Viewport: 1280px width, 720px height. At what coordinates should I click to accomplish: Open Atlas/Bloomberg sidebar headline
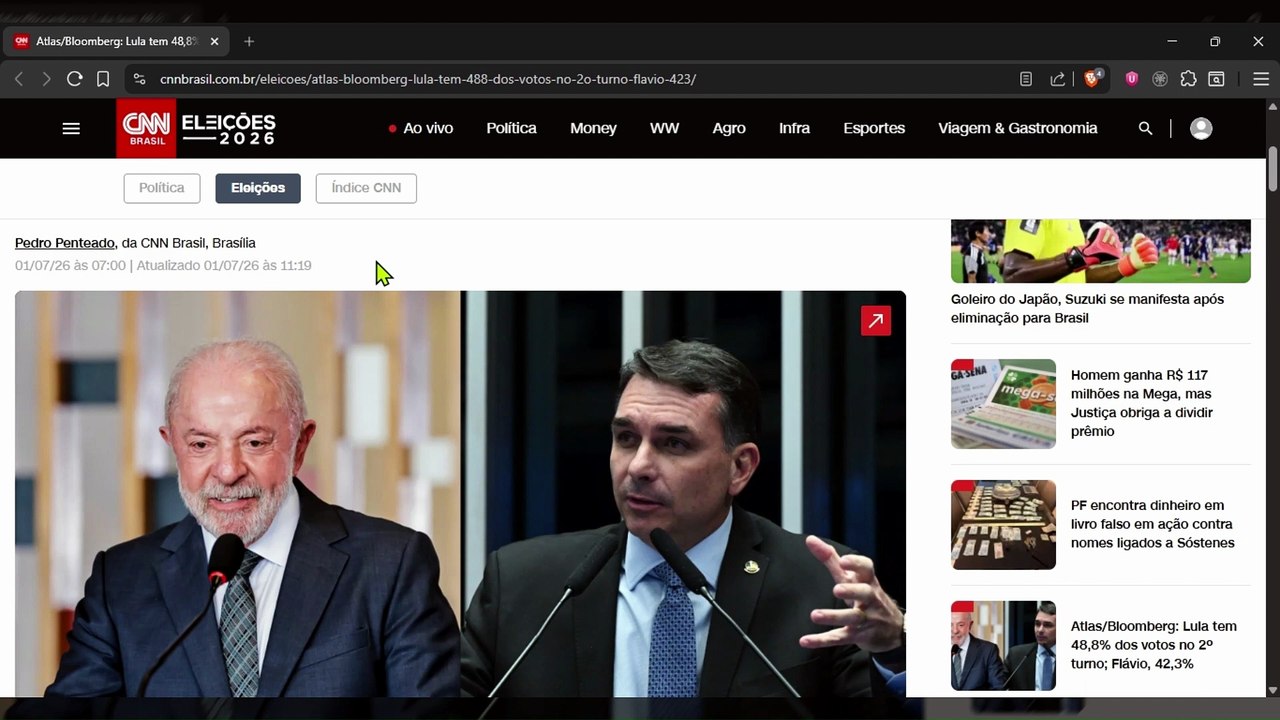tap(1153, 645)
